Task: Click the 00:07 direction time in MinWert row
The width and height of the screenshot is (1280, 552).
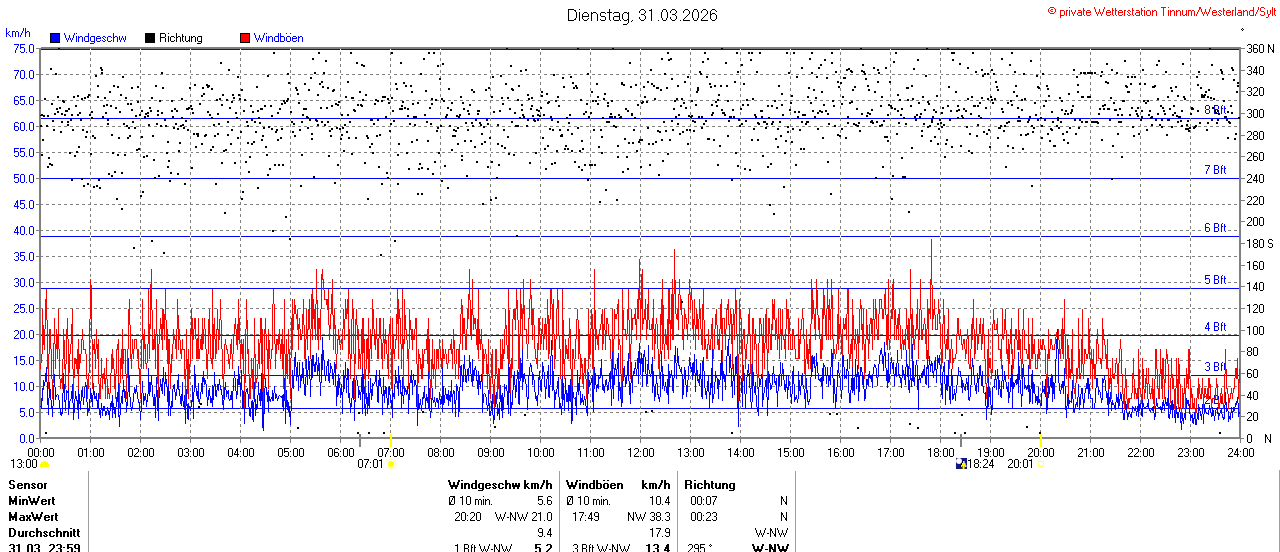Action: tap(704, 501)
